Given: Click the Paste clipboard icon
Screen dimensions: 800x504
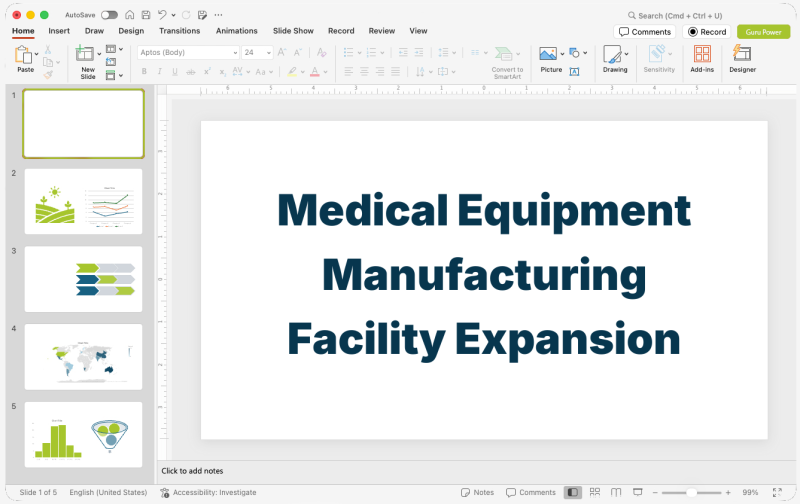Looking at the screenshot, I should pos(23,55).
